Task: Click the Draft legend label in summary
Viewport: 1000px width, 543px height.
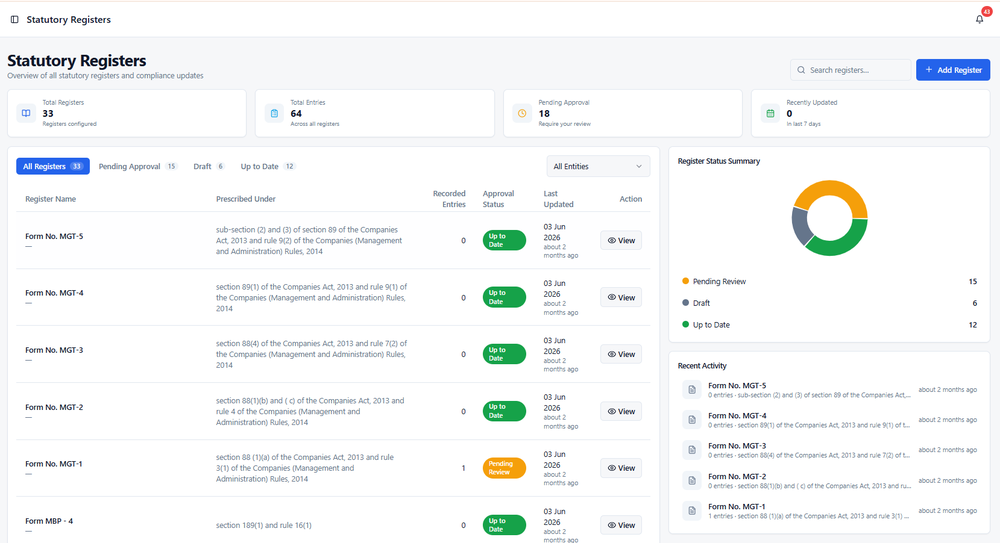Action: pos(702,303)
